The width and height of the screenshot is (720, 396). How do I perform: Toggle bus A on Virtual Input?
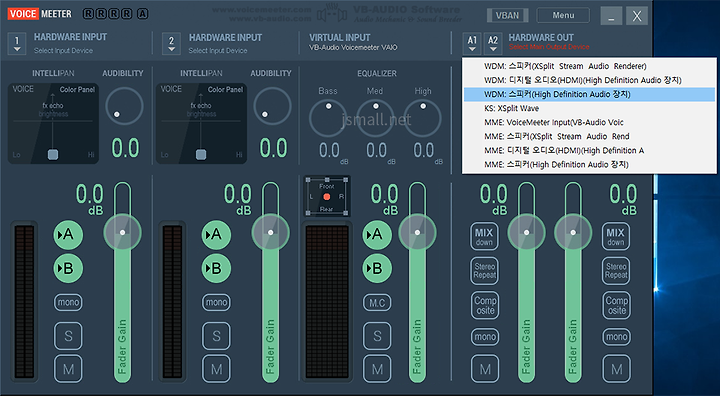tap(377, 235)
